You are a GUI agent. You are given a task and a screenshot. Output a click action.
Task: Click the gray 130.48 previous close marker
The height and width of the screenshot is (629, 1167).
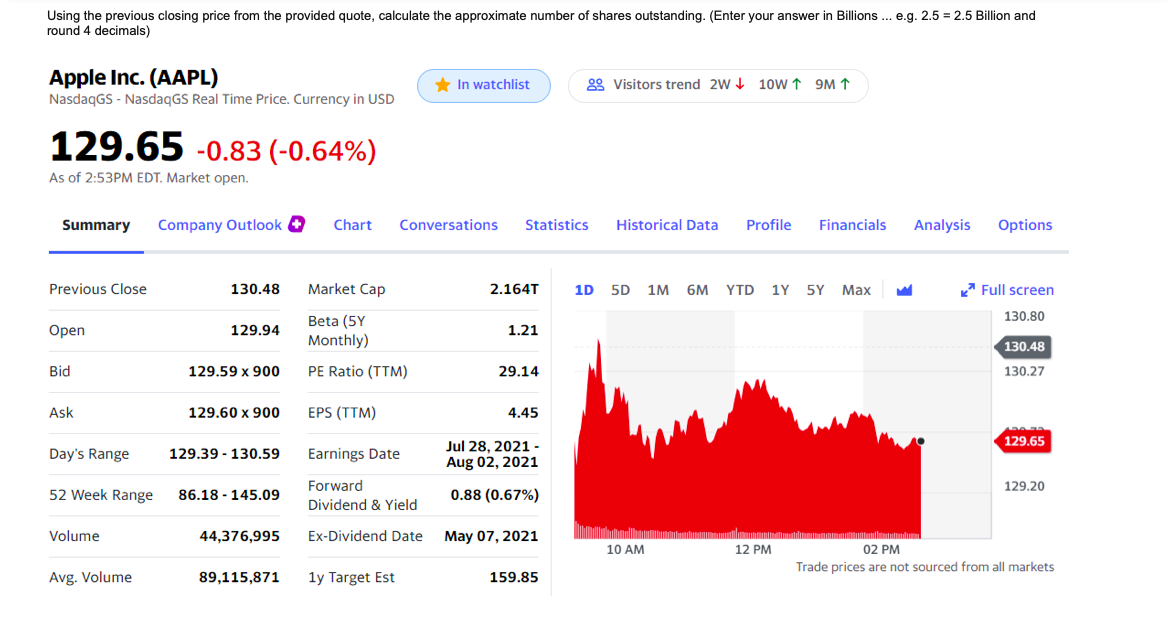point(1023,346)
